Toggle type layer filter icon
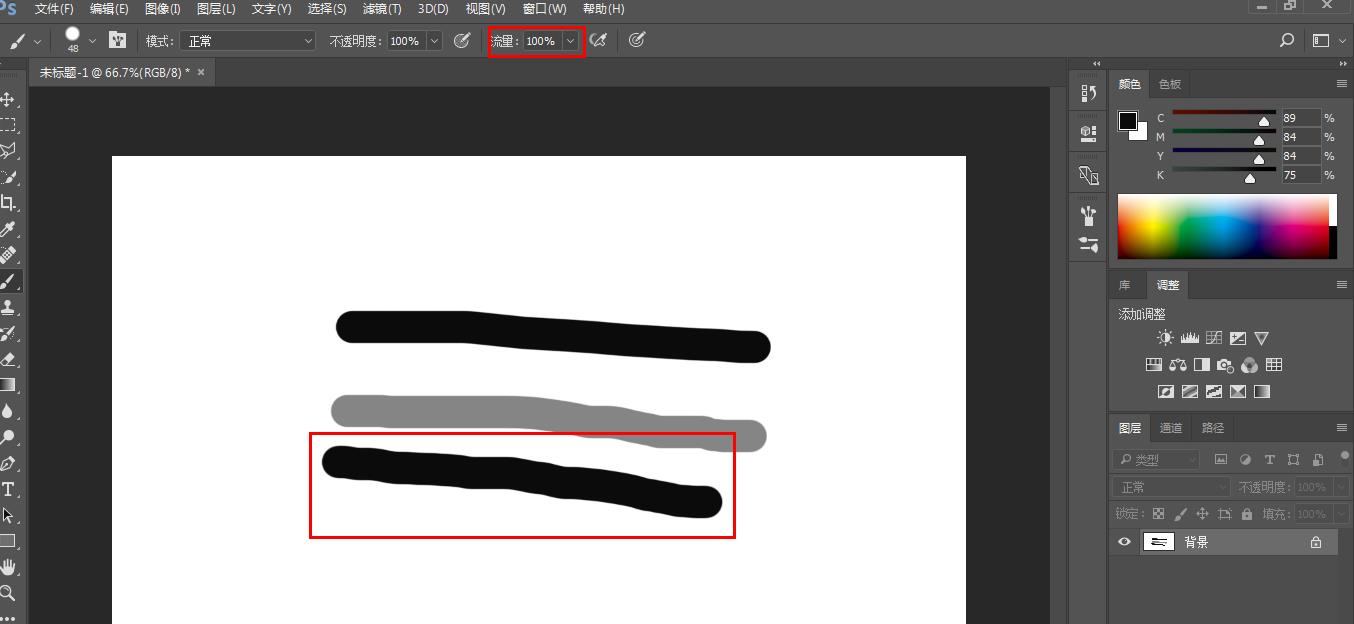The height and width of the screenshot is (624, 1354). tap(1269, 460)
